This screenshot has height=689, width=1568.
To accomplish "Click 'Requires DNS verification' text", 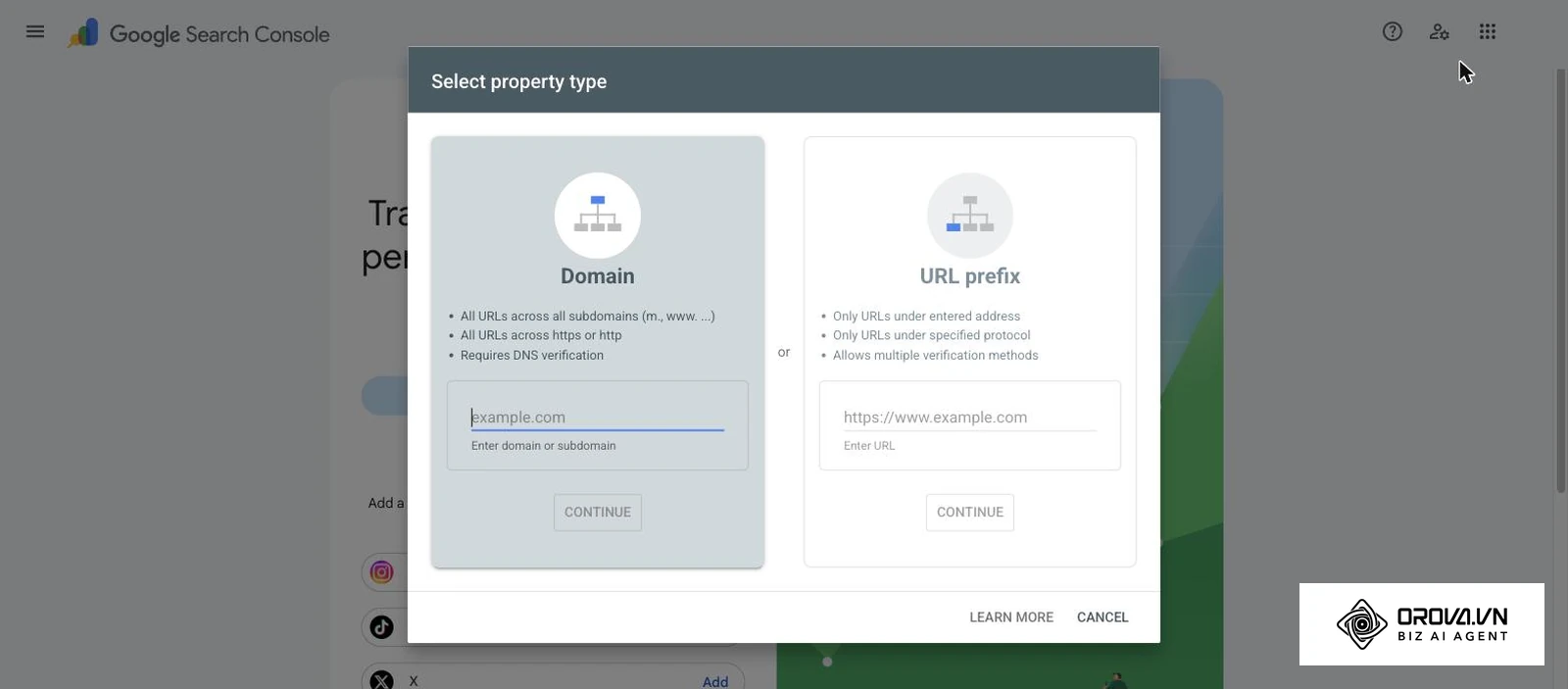I will (532, 356).
